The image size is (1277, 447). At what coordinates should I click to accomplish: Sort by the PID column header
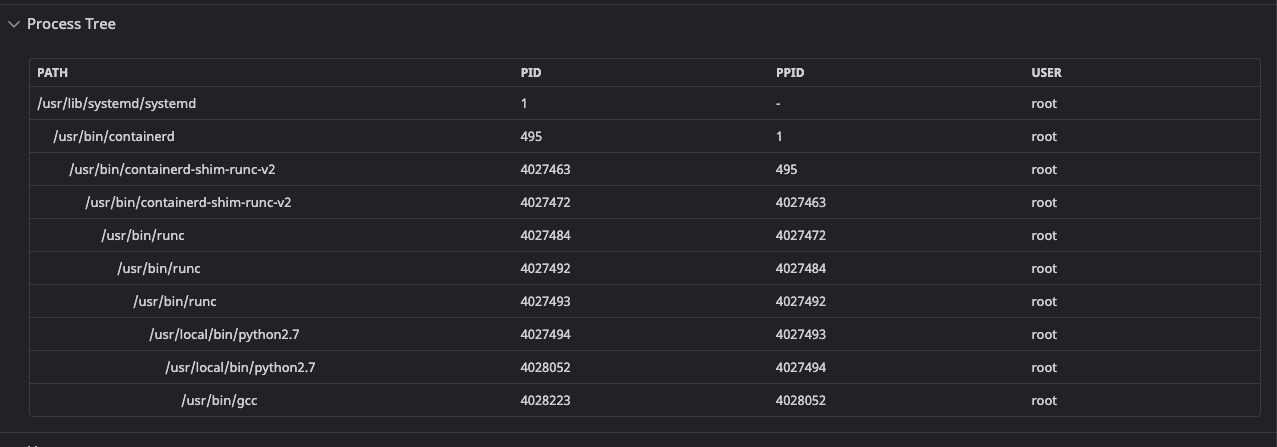(x=531, y=73)
